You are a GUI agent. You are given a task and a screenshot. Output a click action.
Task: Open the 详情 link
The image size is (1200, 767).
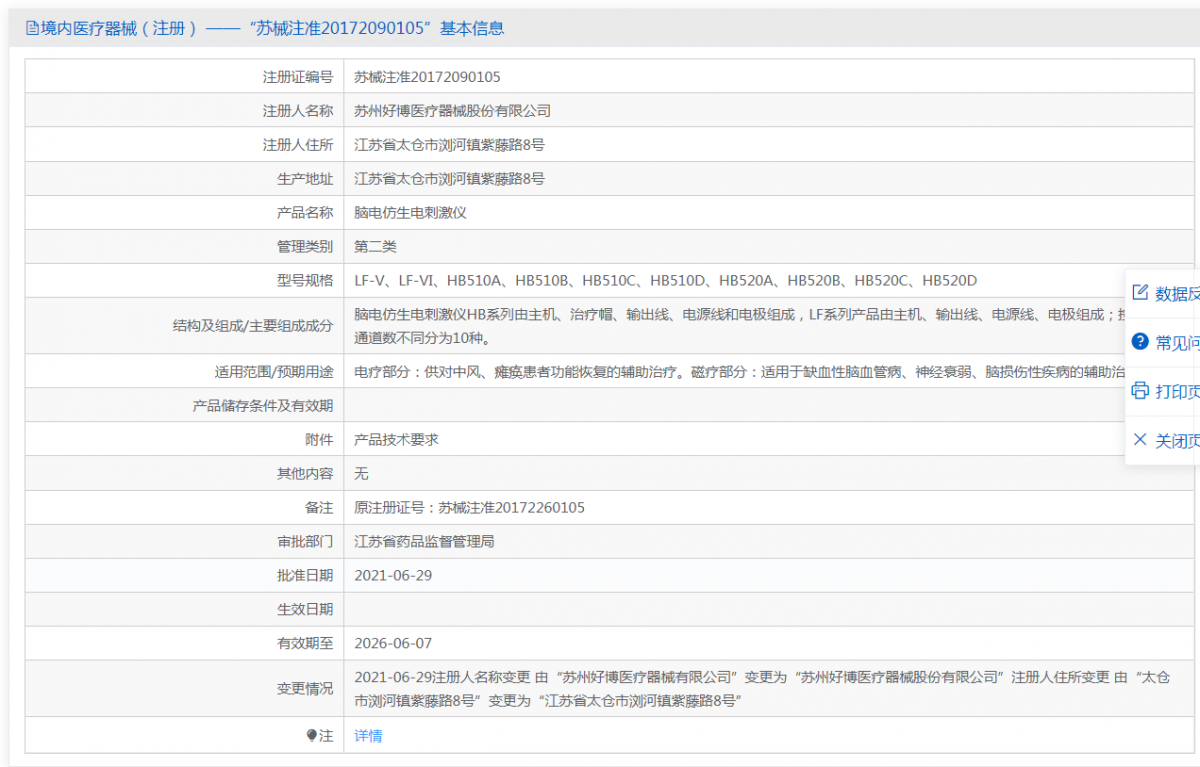coord(368,736)
